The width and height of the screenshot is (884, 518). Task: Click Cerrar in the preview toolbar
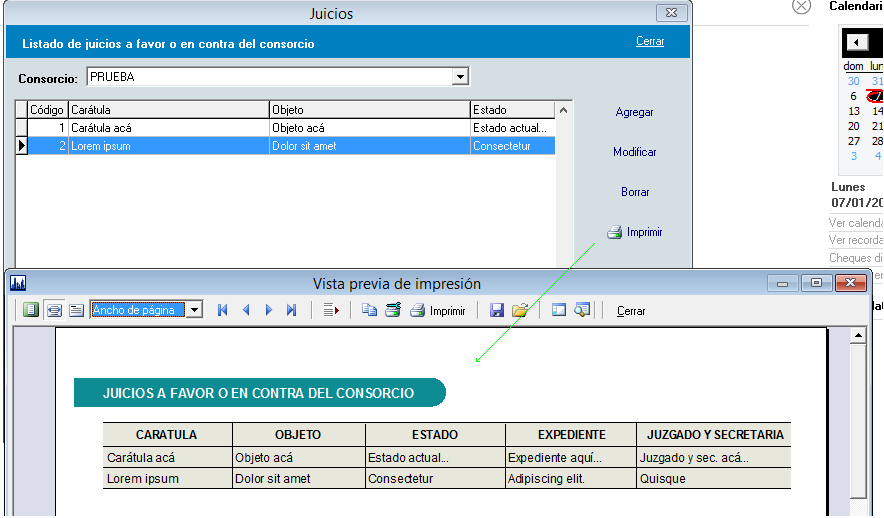631,311
